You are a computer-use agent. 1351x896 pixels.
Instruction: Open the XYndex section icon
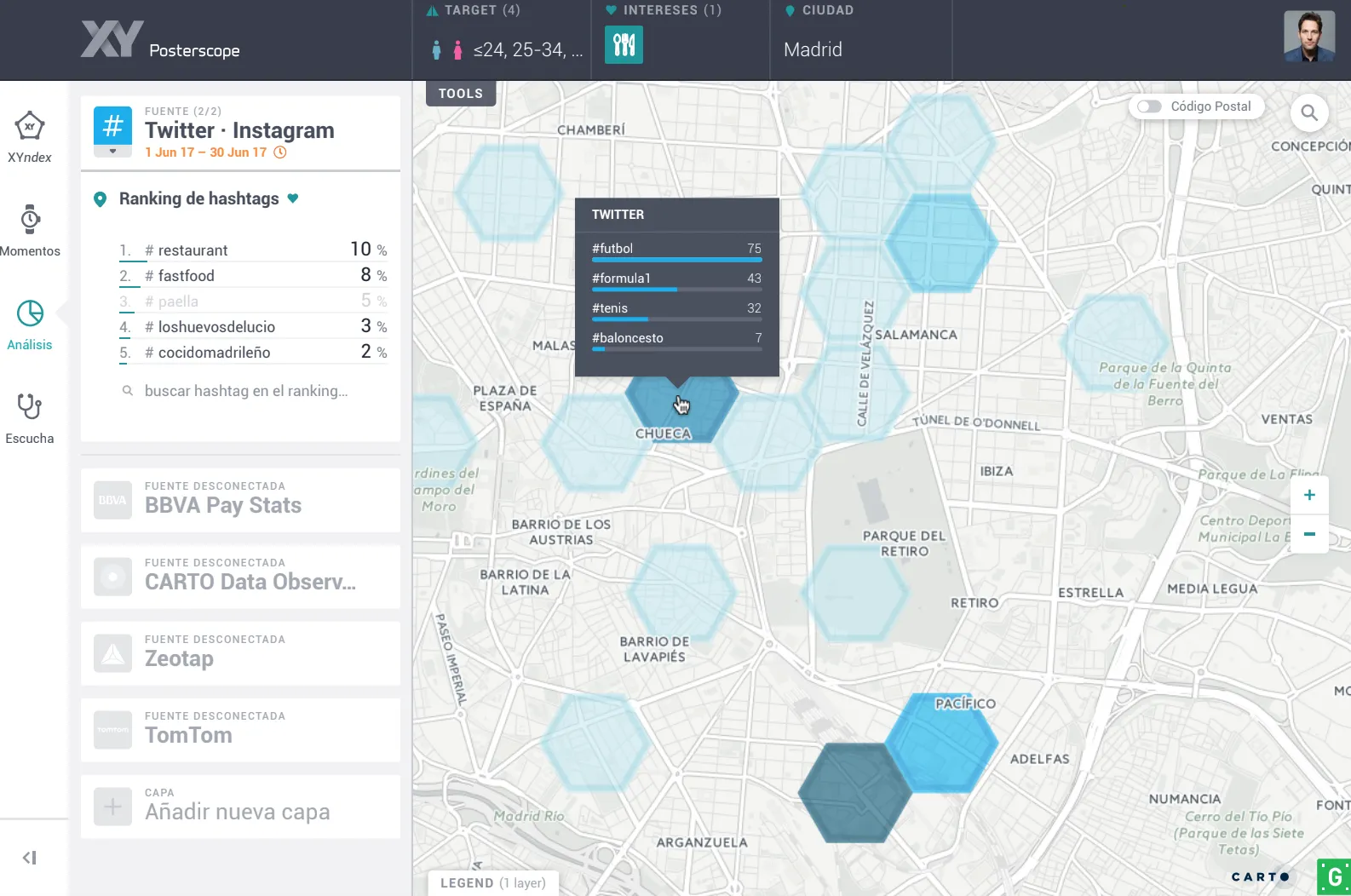click(x=30, y=127)
